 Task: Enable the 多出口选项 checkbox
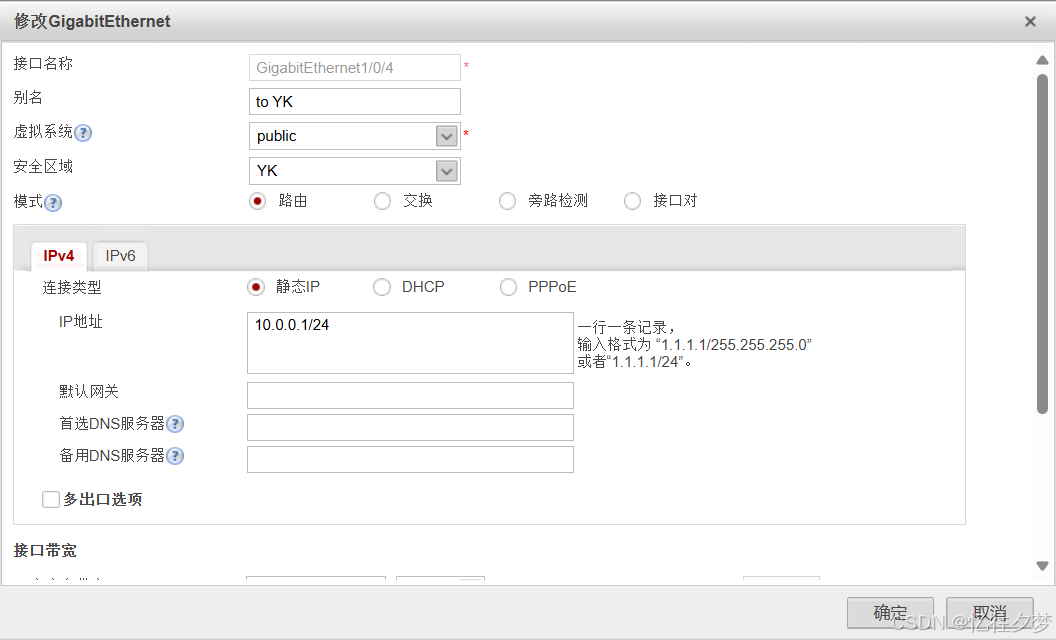pos(51,499)
